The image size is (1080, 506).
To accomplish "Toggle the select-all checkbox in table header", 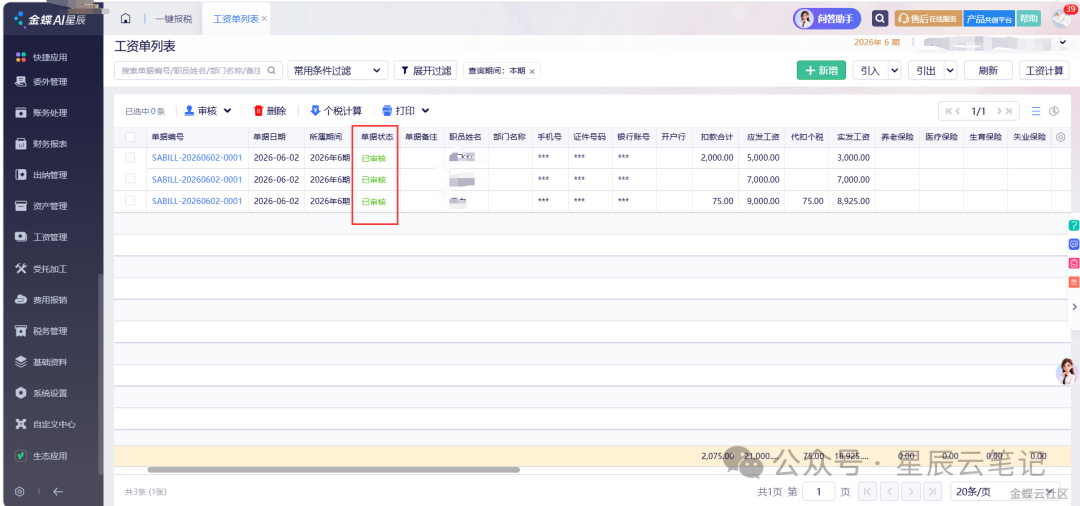I will [x=130, y=137].
